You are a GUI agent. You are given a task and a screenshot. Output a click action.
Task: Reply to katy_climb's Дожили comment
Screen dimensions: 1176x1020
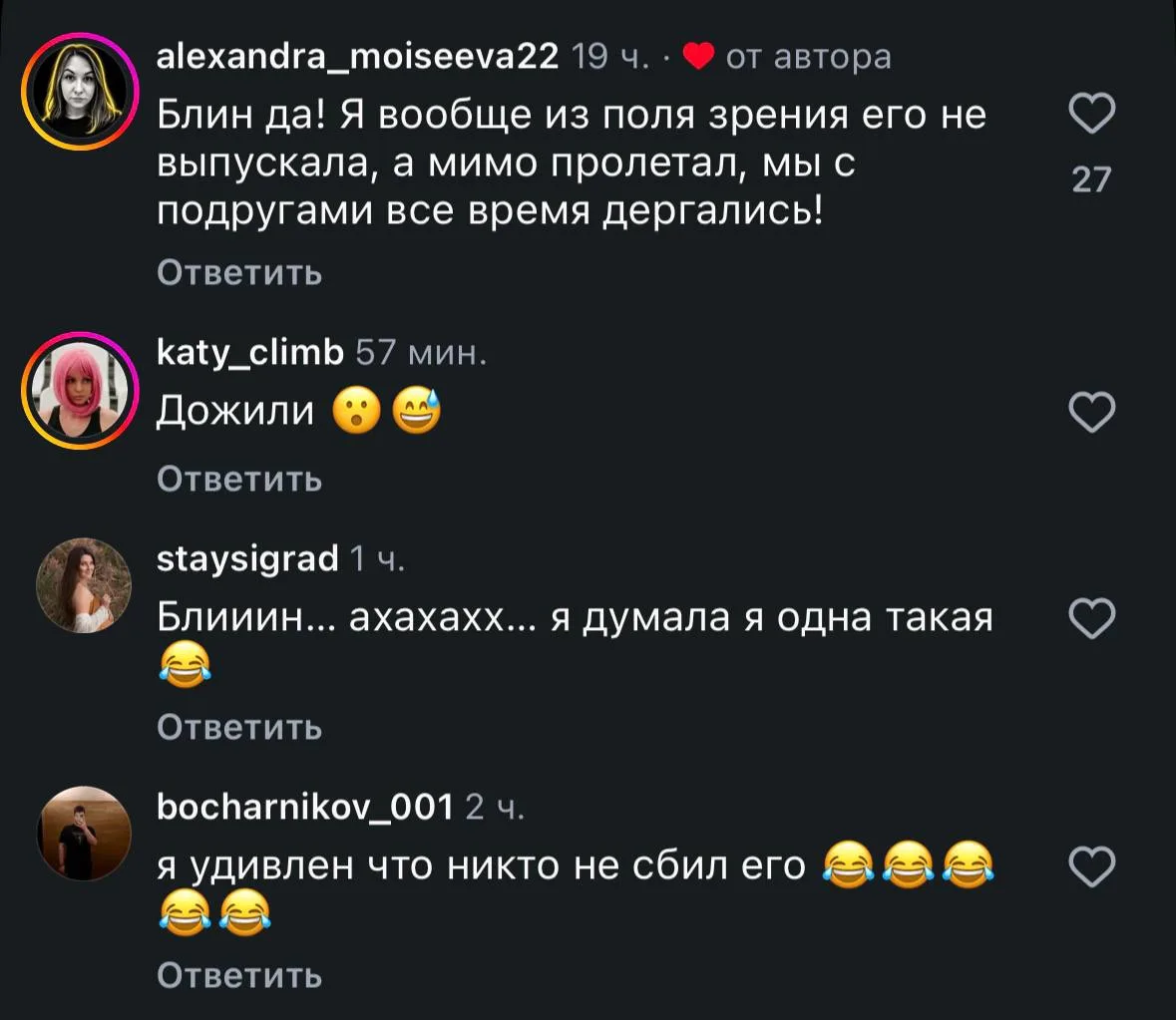click(x=239, y=479)
